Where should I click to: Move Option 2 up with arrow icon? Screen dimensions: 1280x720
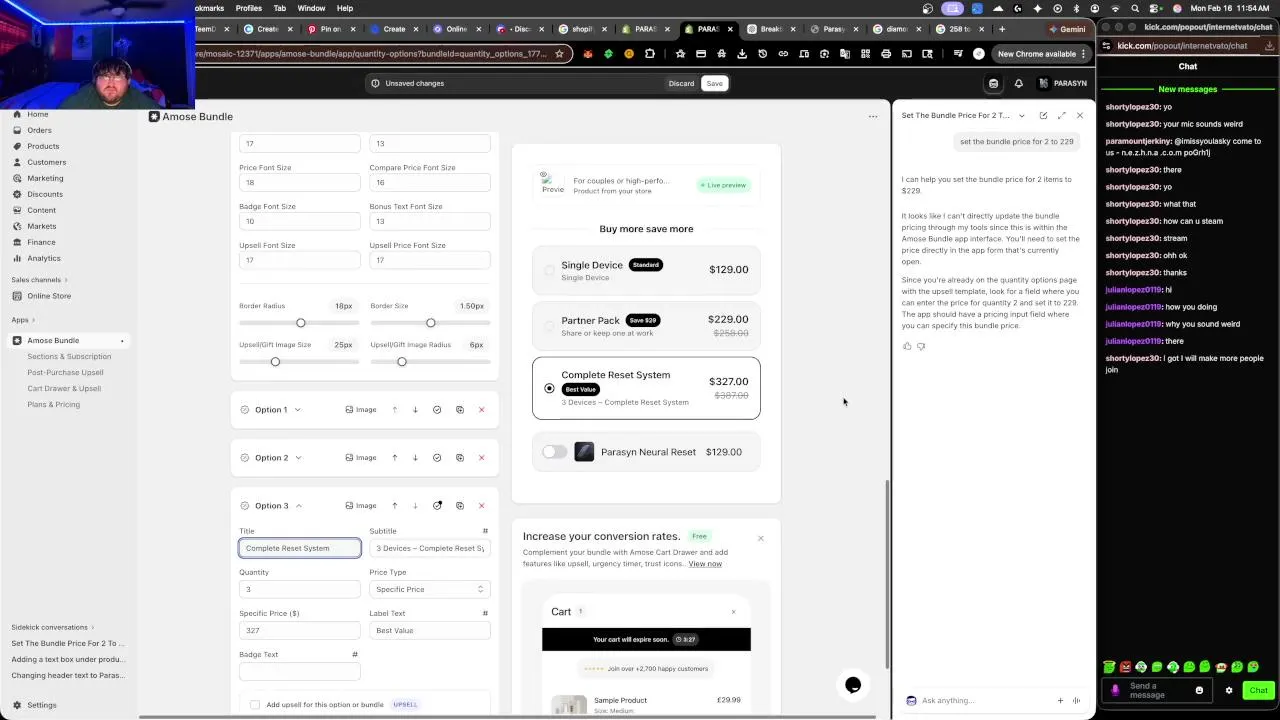(395, 458)
